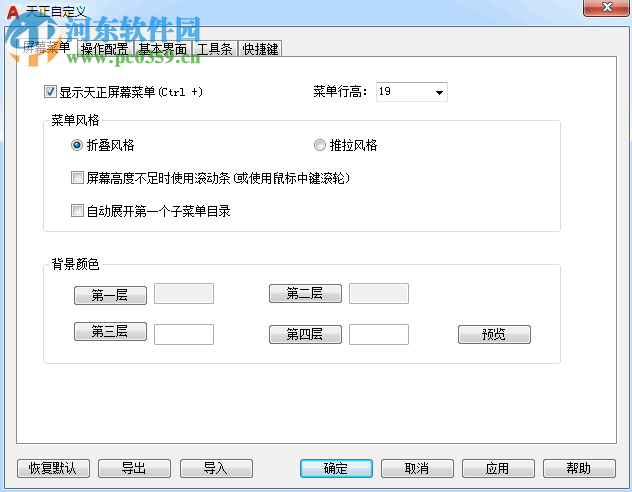This screenshot has height=492, width=632.
Task: Click 恢复默认 to restore defaults
Action: (x=53, y=468)
